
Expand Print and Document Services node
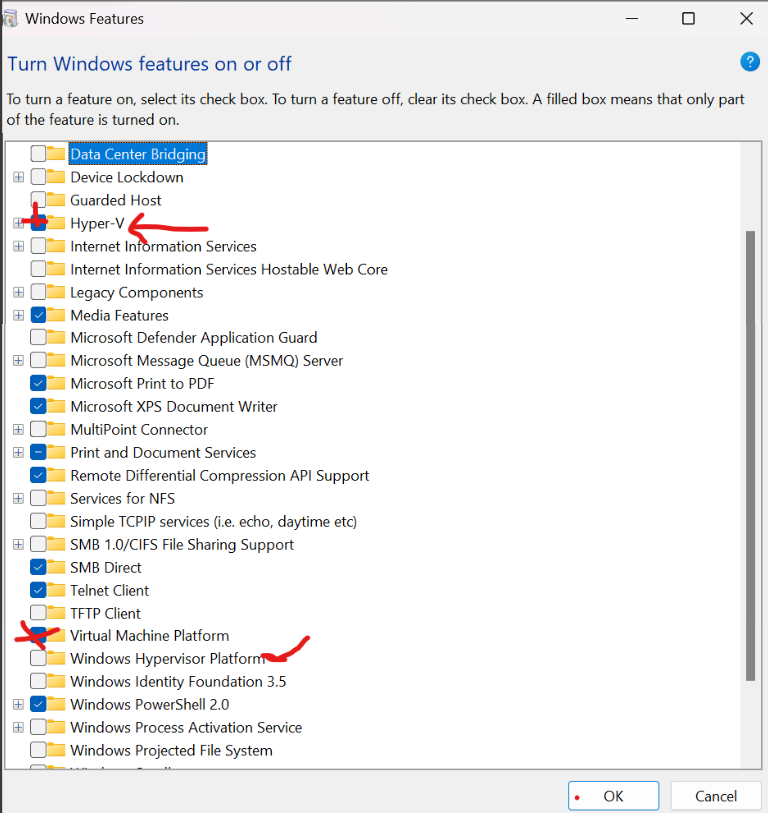[x=18, y=452]
